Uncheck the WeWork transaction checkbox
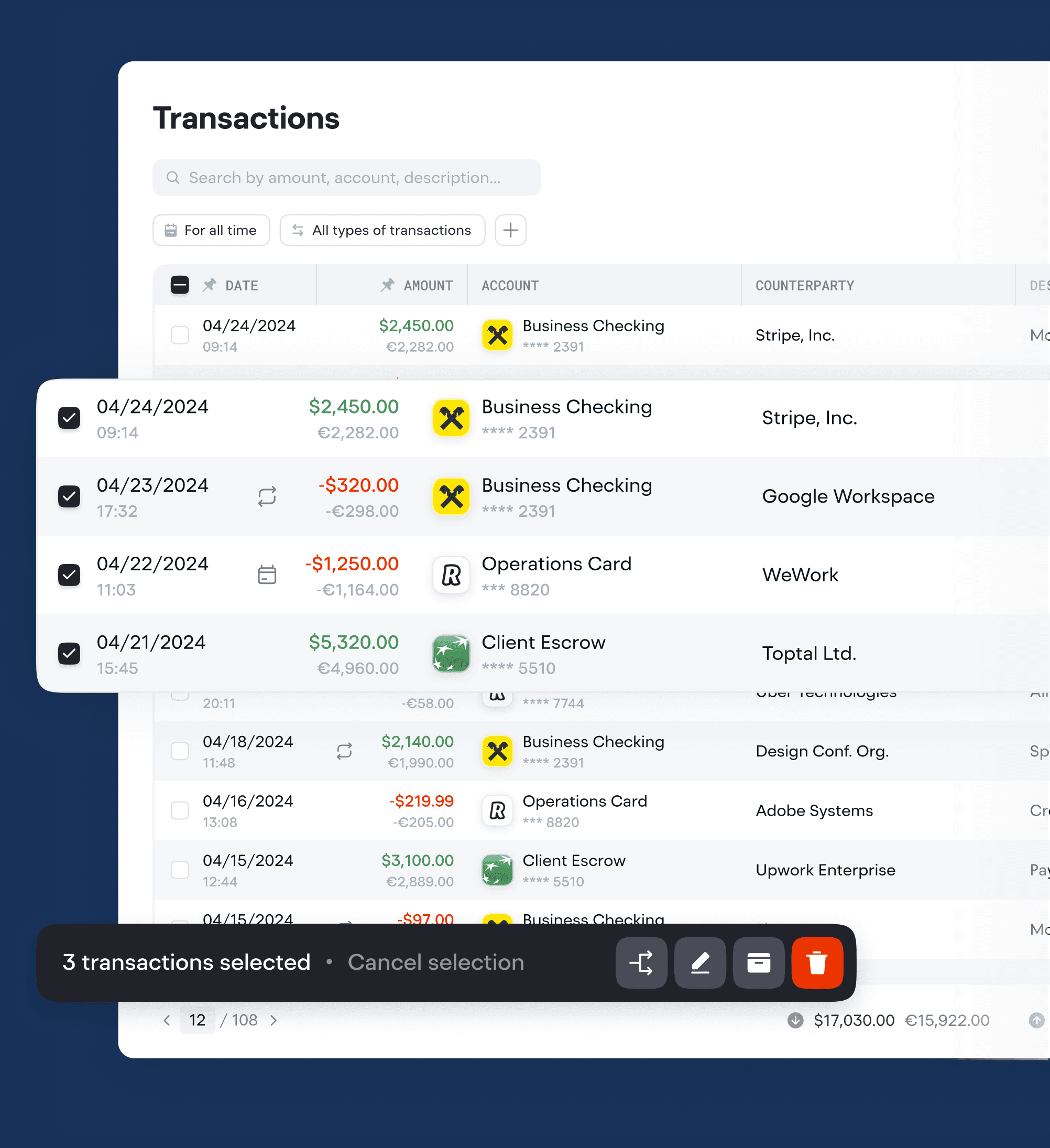The height and width of the screenshot is (1148, 1050). (70, 575)
